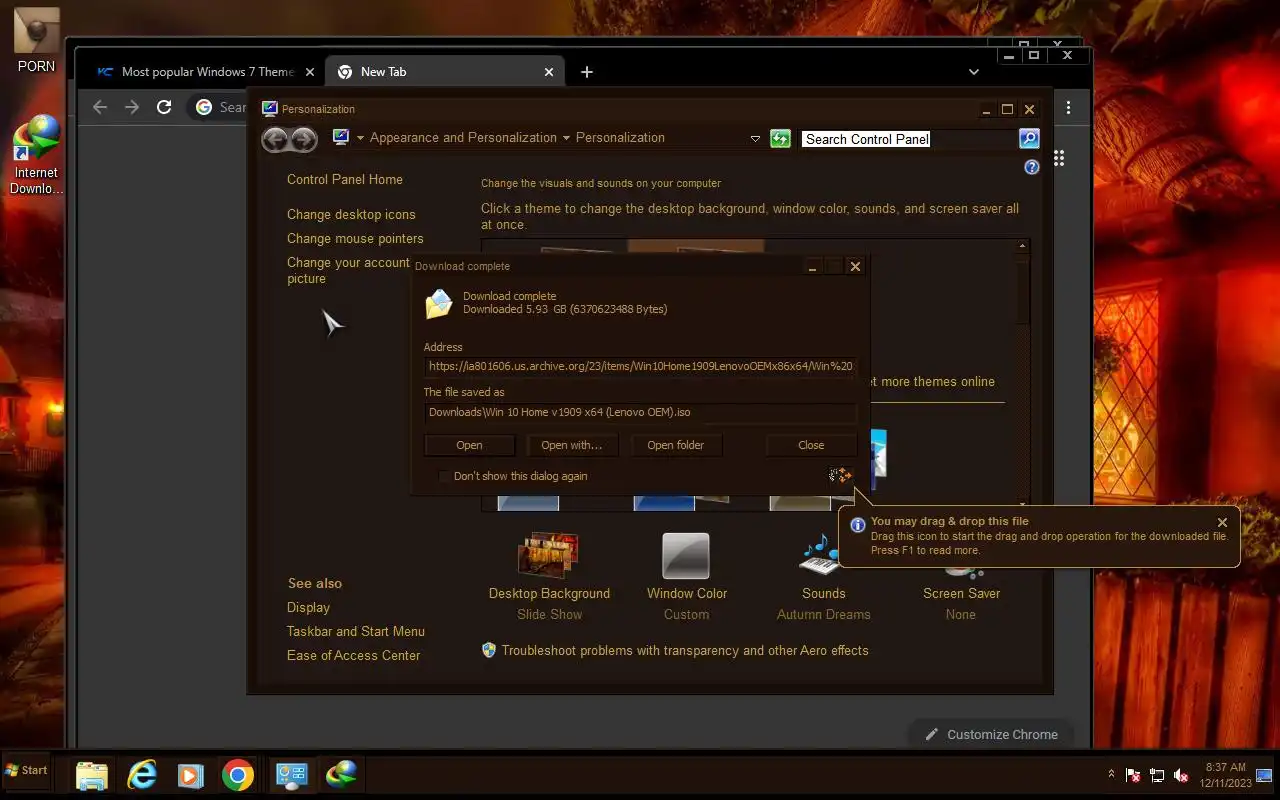Click the download Address URL field
This screenshot has height=800, width=1280.
pyautogui.click(x=640, y=366)
